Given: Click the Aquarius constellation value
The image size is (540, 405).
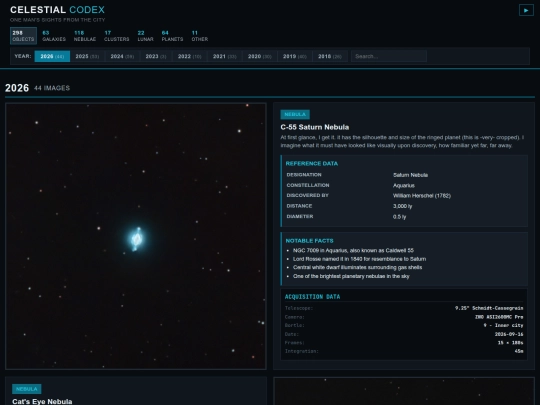Looking at the screenshot, I should tap(404, 185).
